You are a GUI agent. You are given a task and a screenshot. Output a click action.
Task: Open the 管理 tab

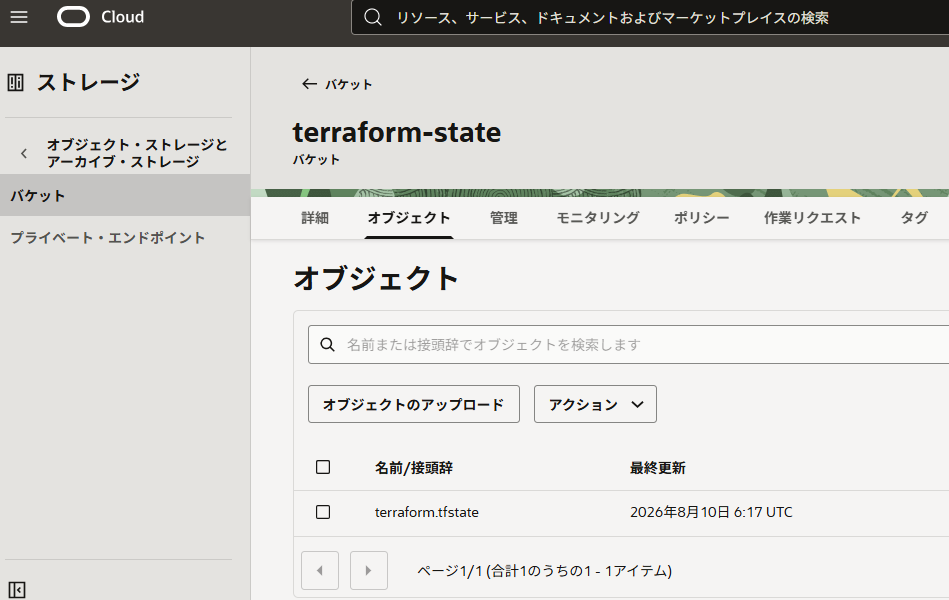504,218
